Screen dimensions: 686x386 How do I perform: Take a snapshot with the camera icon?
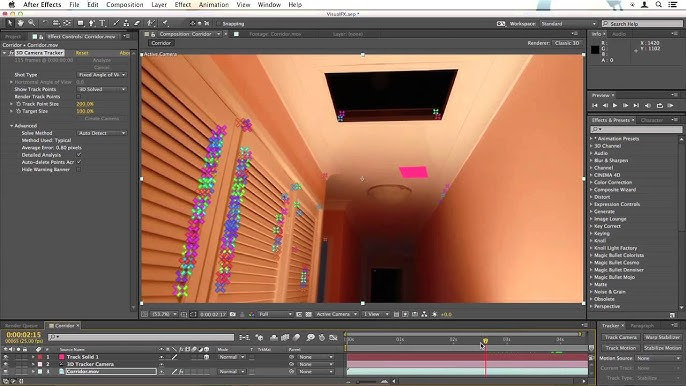(233, 314)
